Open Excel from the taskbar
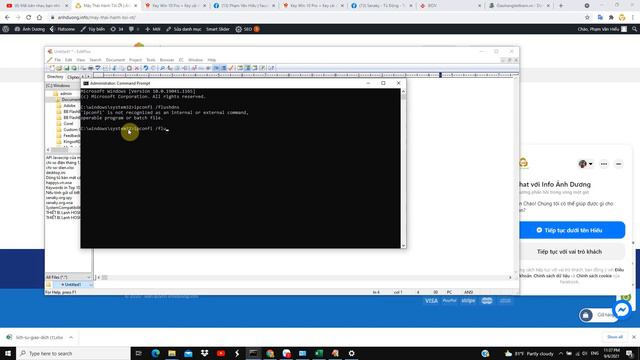The width and height of the screenshot is (640, 360). 319,353
